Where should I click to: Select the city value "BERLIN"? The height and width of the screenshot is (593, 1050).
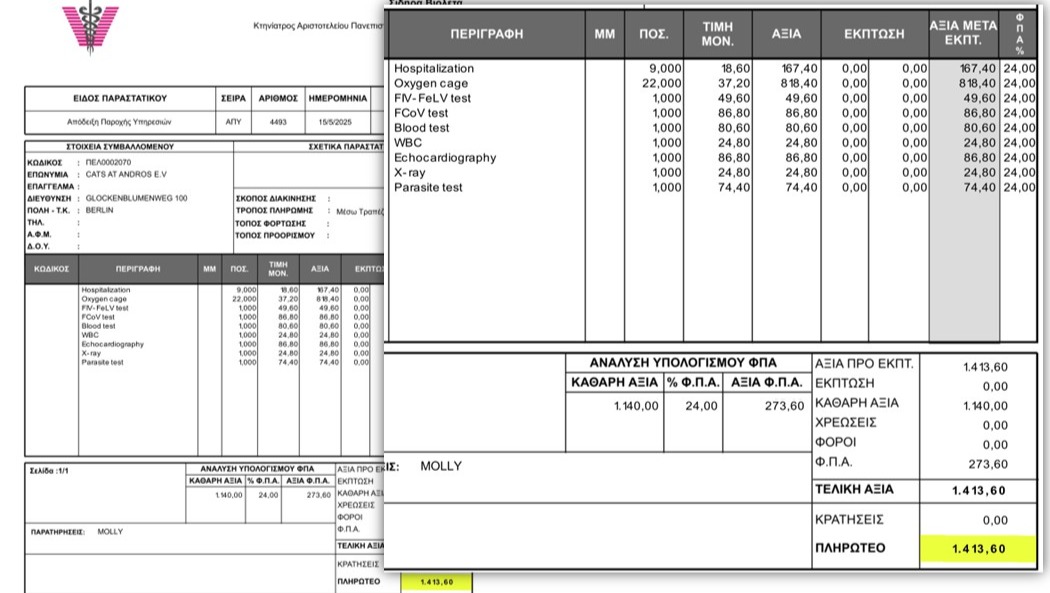(x=99, y=210)
